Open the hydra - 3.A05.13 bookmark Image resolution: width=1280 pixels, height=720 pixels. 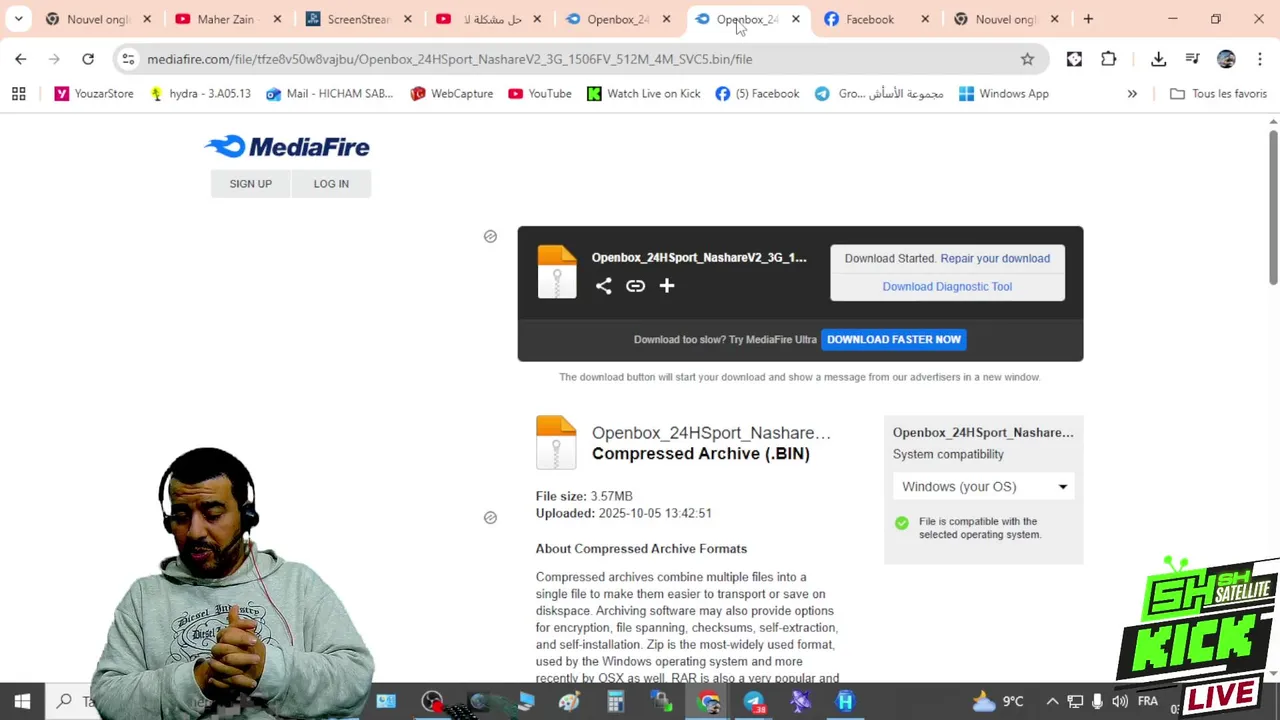tap(200, 94)
